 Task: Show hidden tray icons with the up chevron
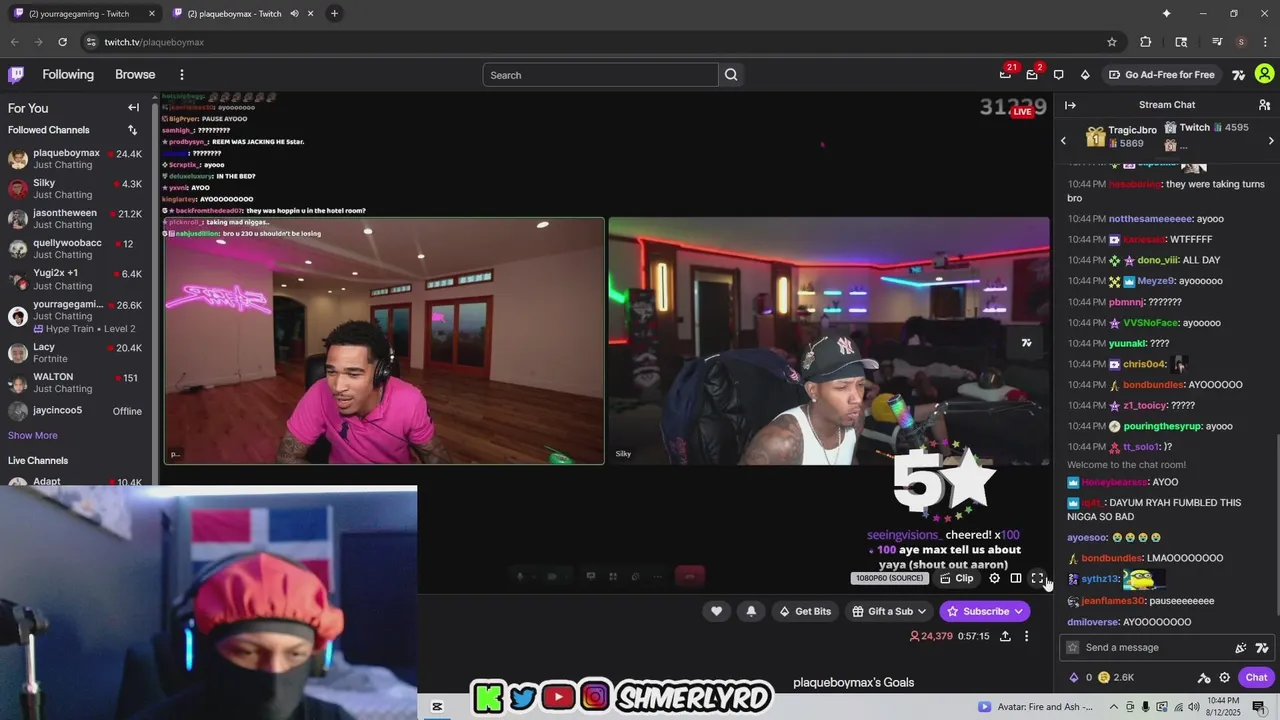[1113, 707]
